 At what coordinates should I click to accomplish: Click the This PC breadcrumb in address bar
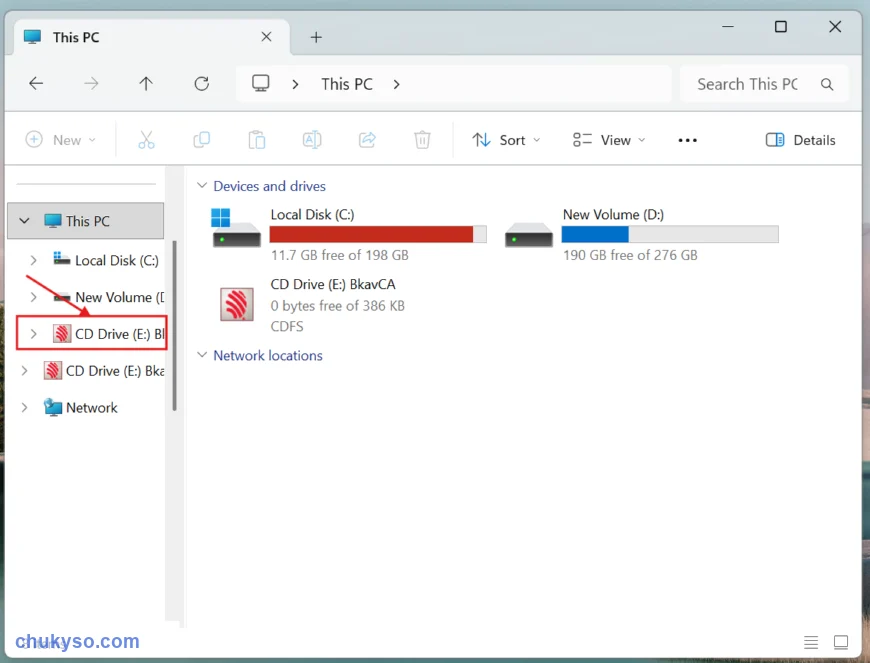(x=347, y=84)
